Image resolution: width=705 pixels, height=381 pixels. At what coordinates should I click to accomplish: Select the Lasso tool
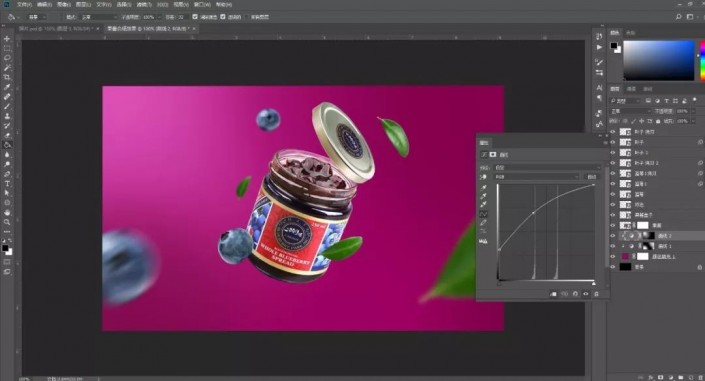tap(7, 58)
